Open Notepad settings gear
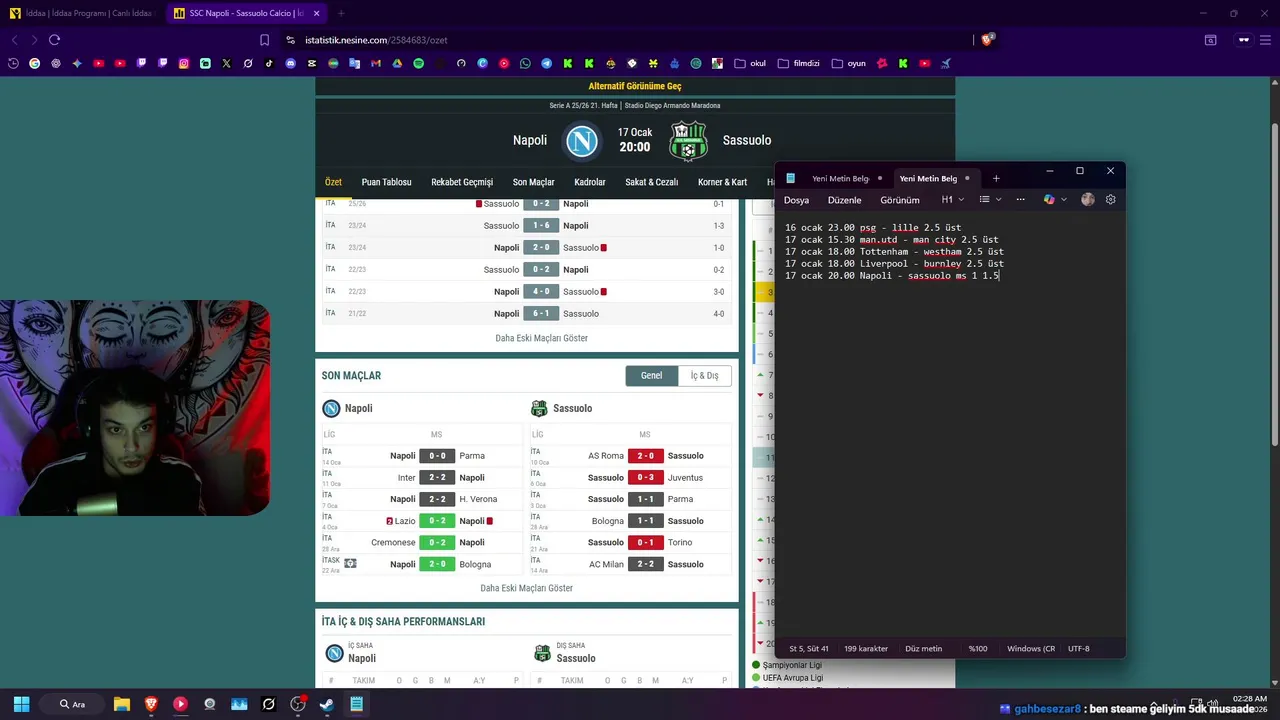Viewport: 1280px width, 720px height. 1110,199
